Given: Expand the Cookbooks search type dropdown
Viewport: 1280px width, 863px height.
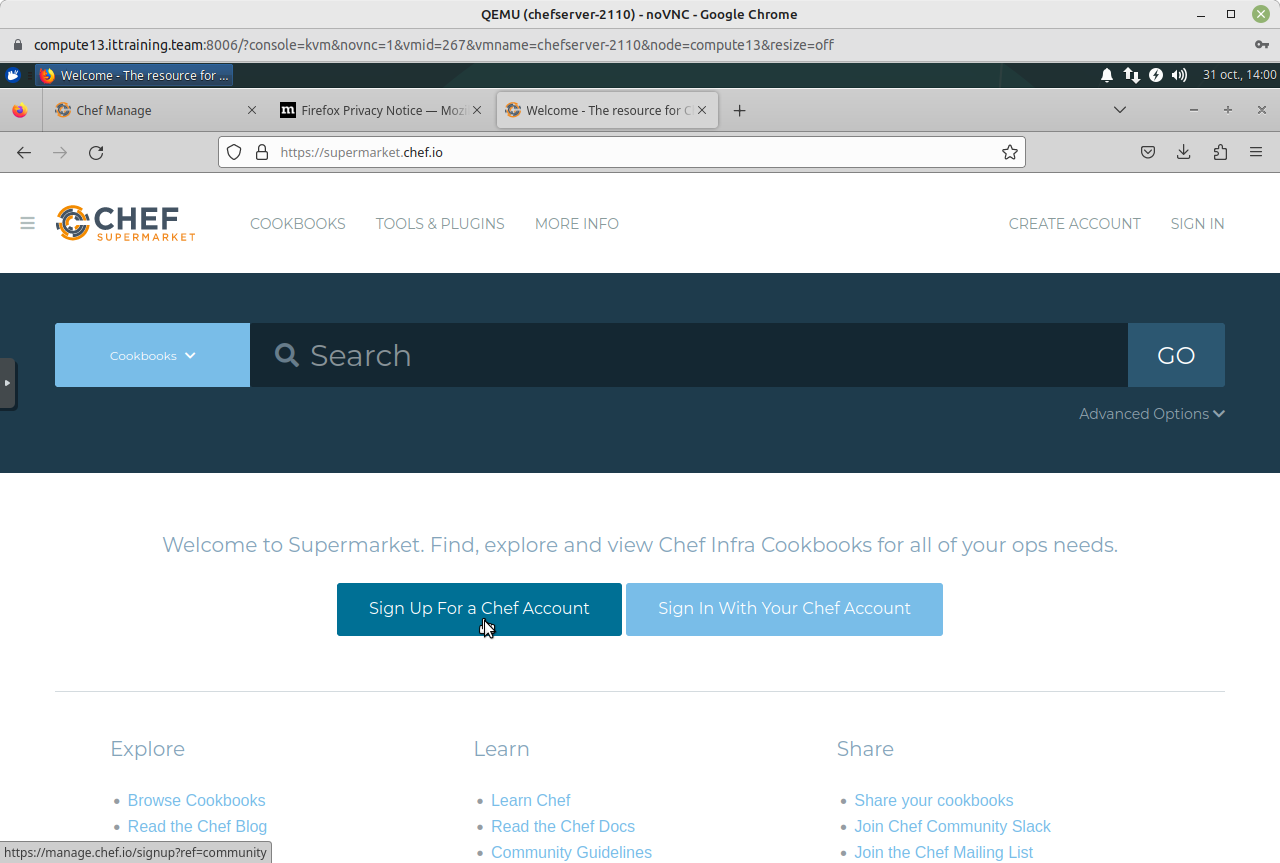Looking at the screenshot, I should click(x=152, y=355).
